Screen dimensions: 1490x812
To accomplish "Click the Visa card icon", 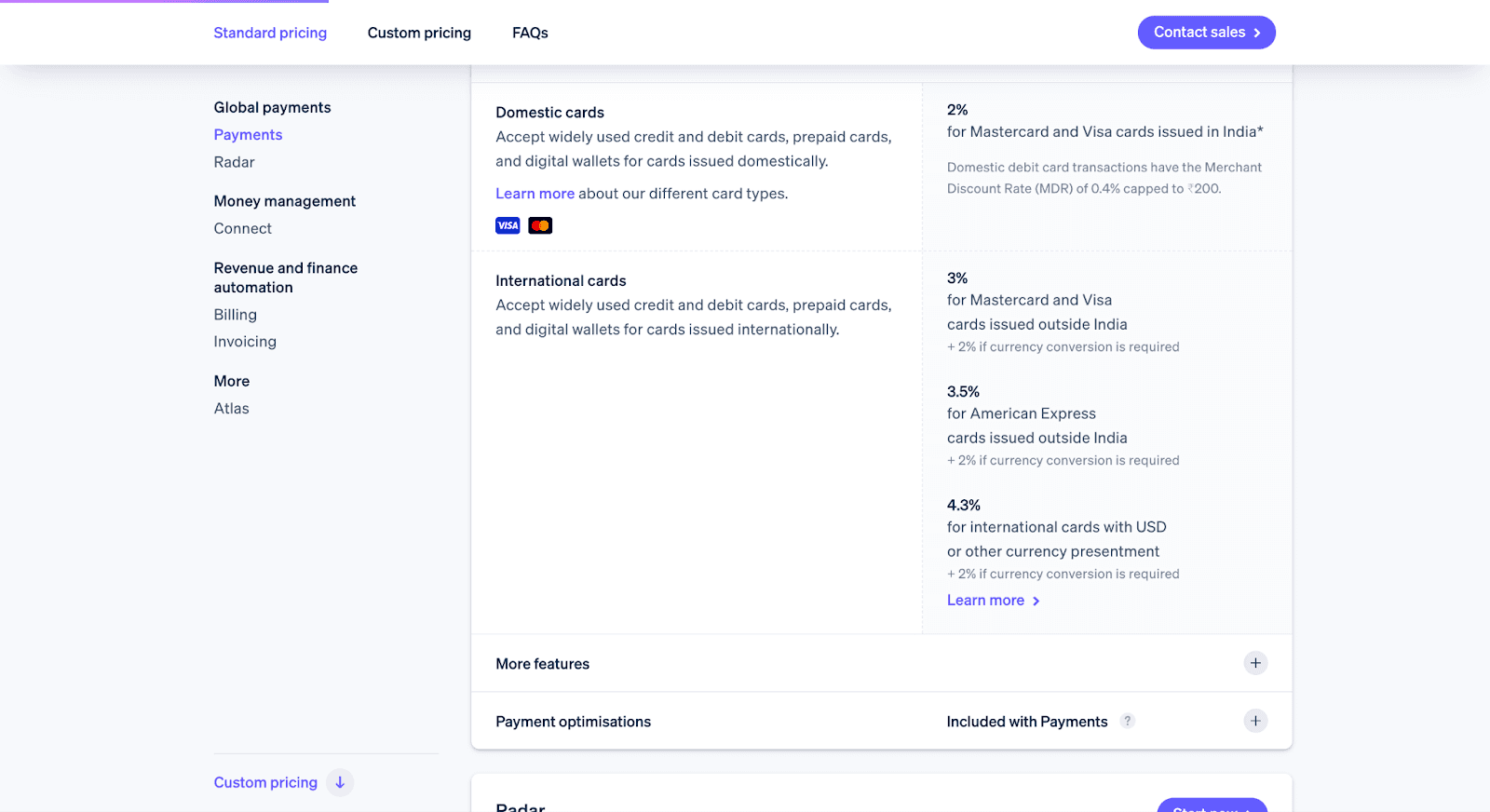I will 508,224.
